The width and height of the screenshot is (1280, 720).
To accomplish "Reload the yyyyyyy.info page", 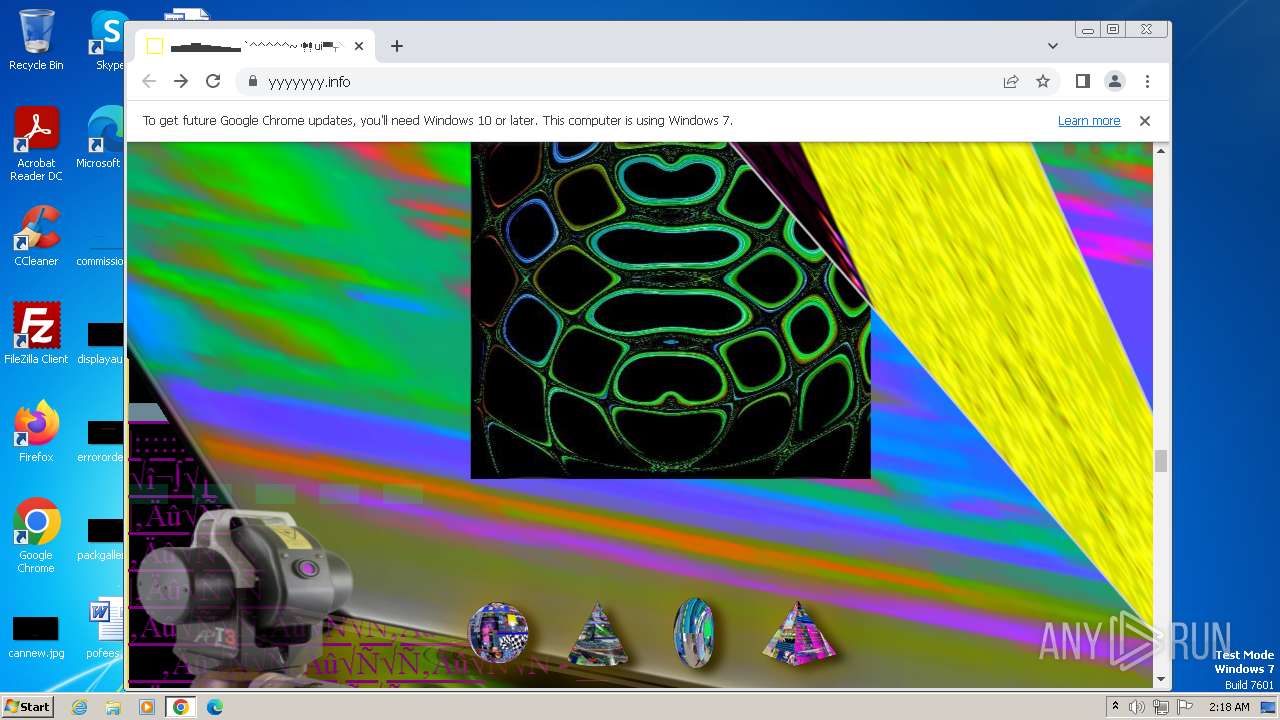I will pos(213,81).
